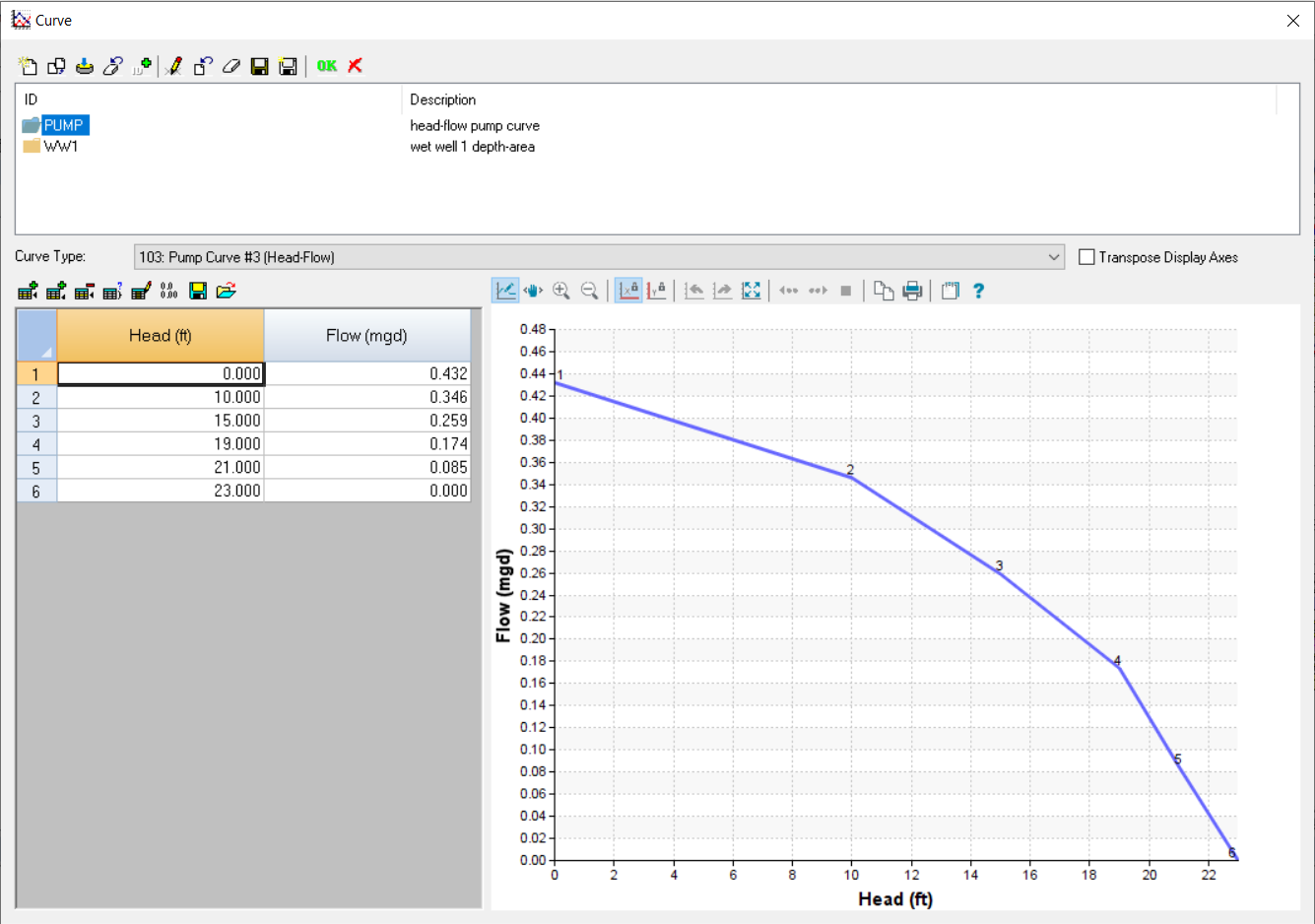
Task: Select the WW1 curve in list
Action: click(x=60, y=146)
